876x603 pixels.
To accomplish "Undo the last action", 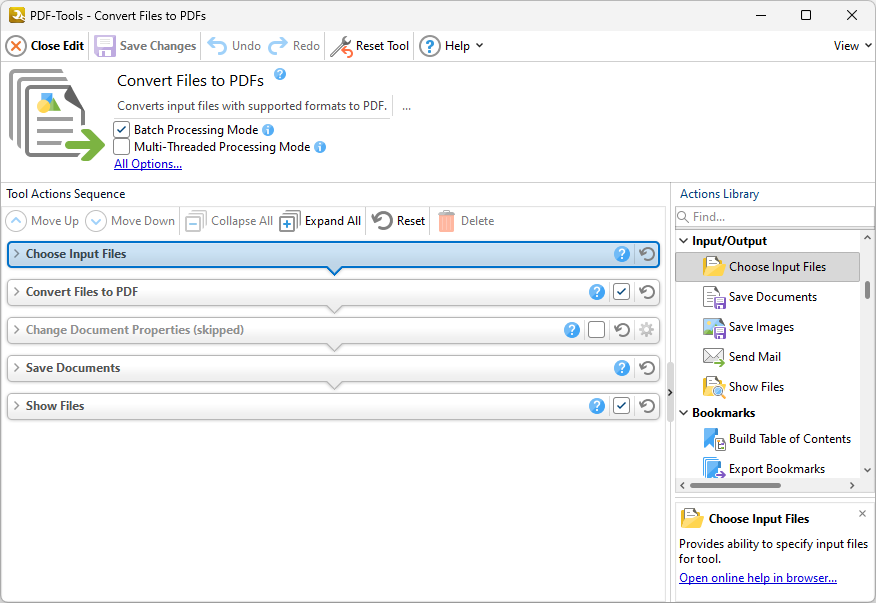I will click(x=234, y=46).
